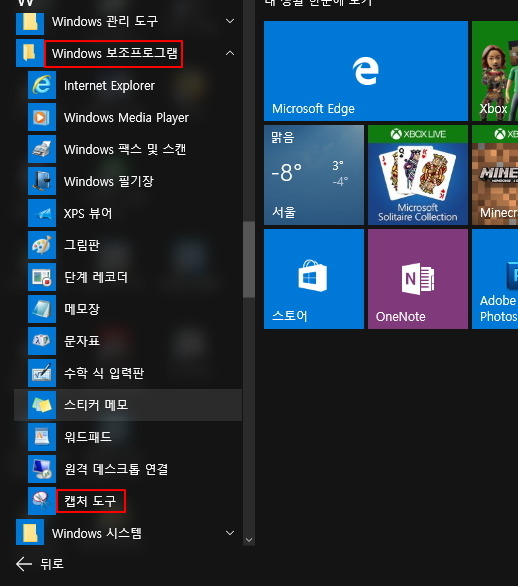Click the app list scrollbar thumb
The height and width of the screenshot is (586, 518).
pos(249,260)
